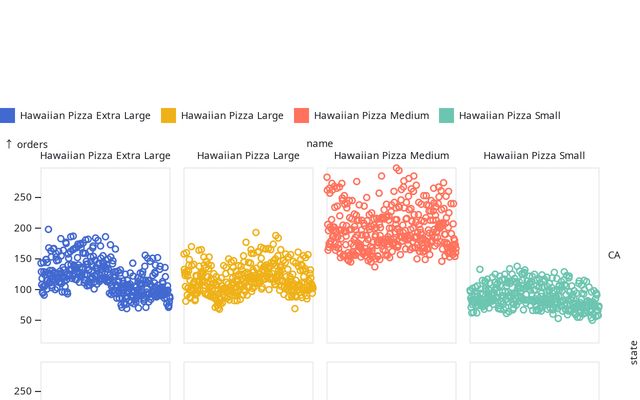
Task: Click the Hawaiian Pizza Small facet title
Action: coord(534,156)
